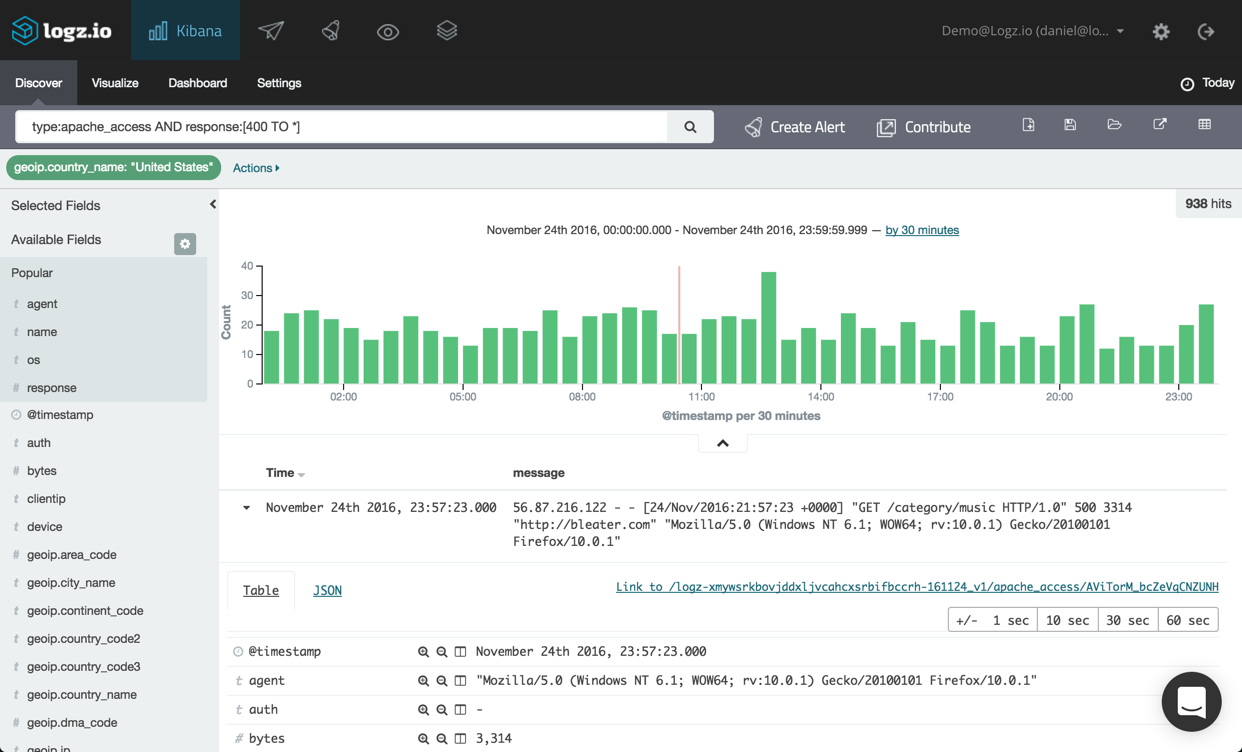1242x752 pixels.
Task: Switch to the Discover tab
Action: coord(38,83)
